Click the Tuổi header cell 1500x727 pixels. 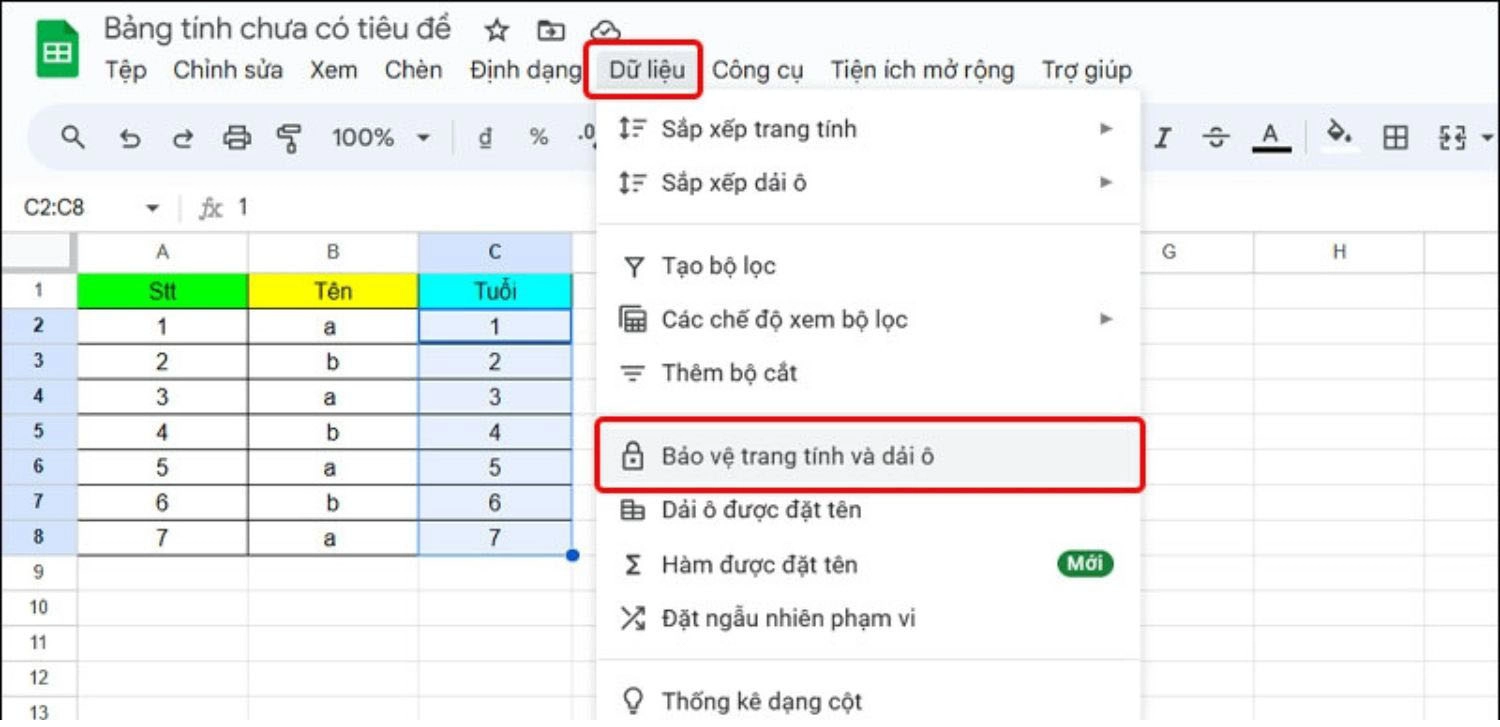click(495, 291)
